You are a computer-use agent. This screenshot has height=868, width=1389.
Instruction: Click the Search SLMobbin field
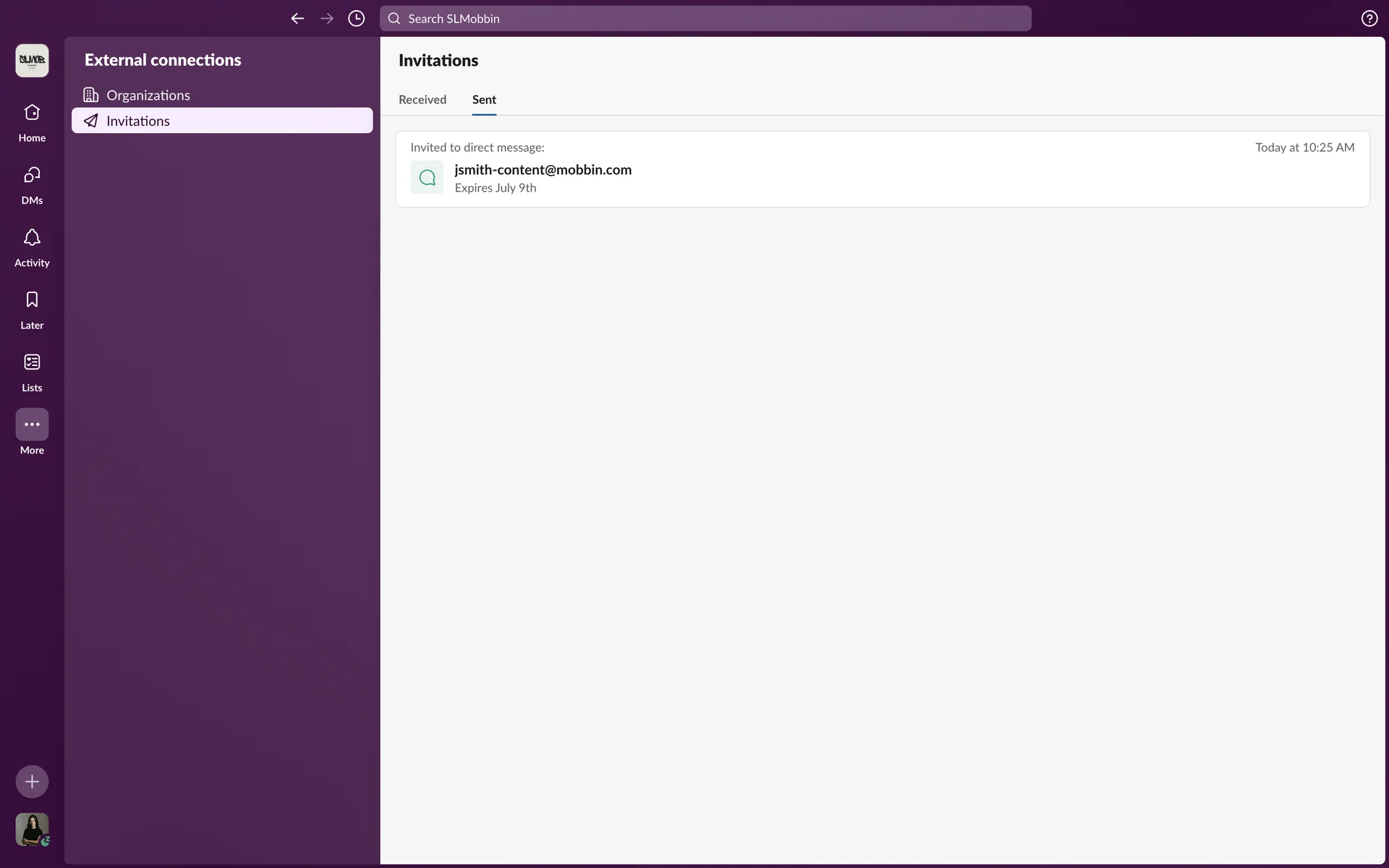point(705,19)
